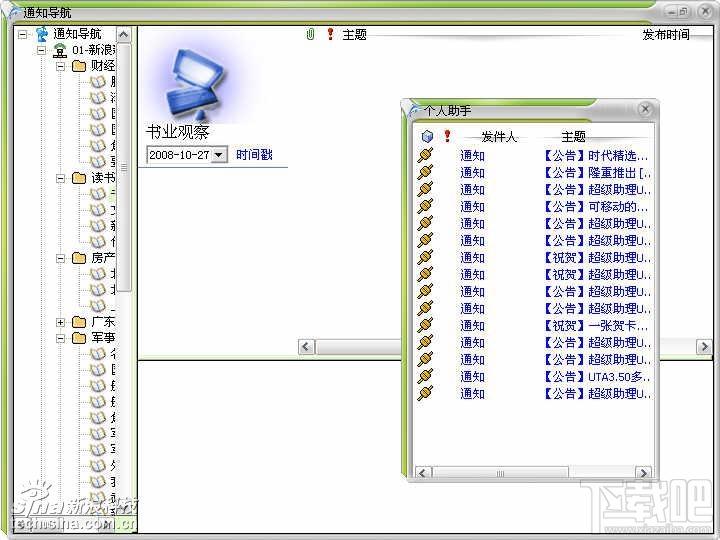Click the 个人助手 horizontal scrollbar thumb
The width and height of the screenshot is (720, 540).
tap(500, 473)
